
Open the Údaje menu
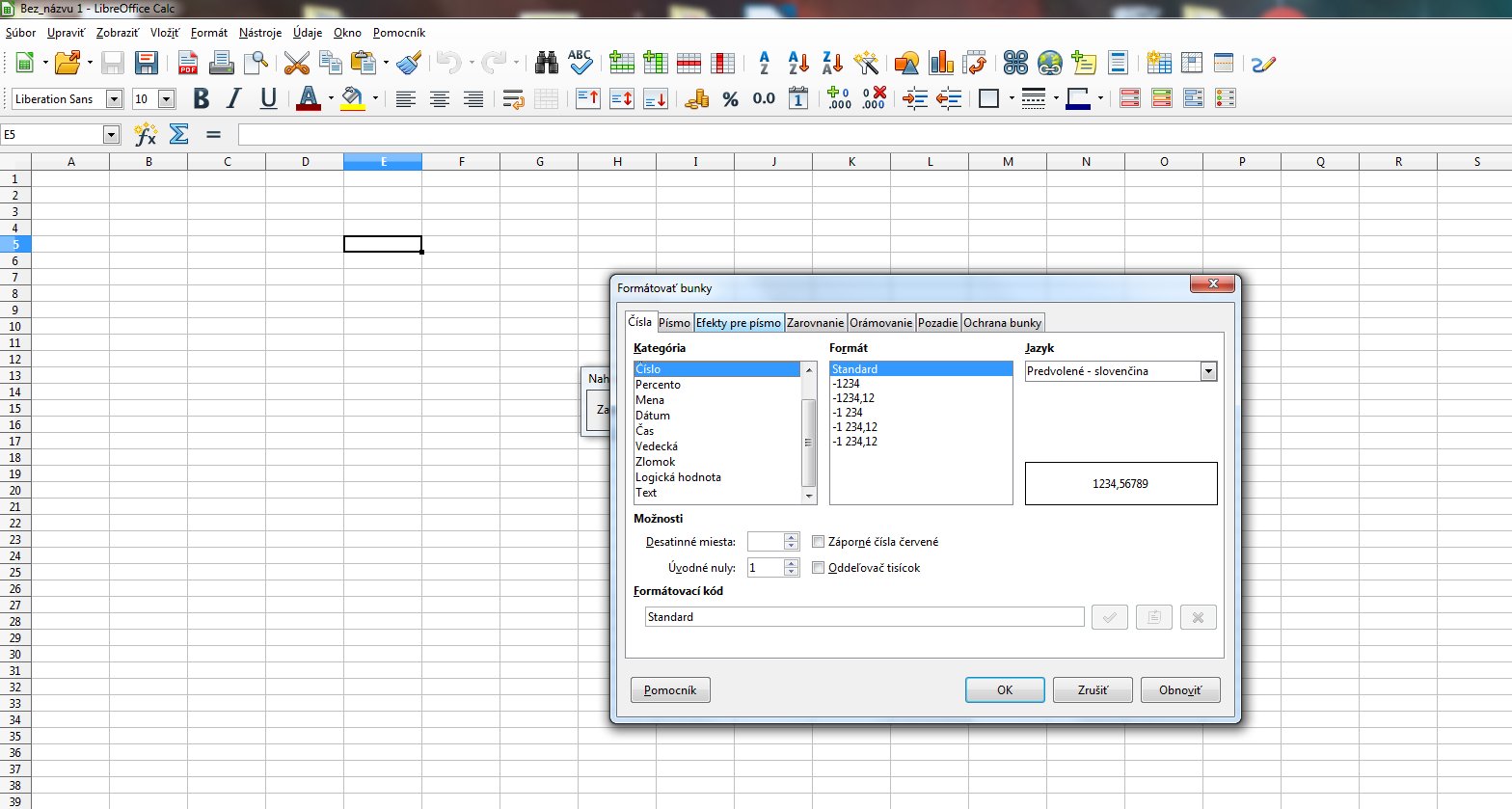[x=308, y=33]
